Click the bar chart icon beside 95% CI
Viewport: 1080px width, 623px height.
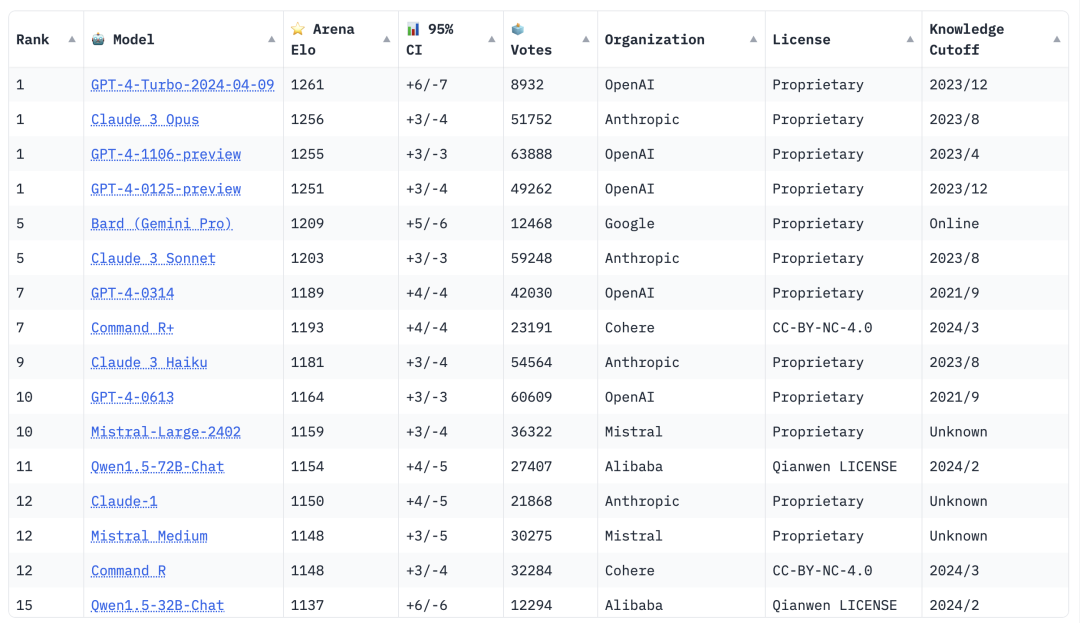pos(413,29)
